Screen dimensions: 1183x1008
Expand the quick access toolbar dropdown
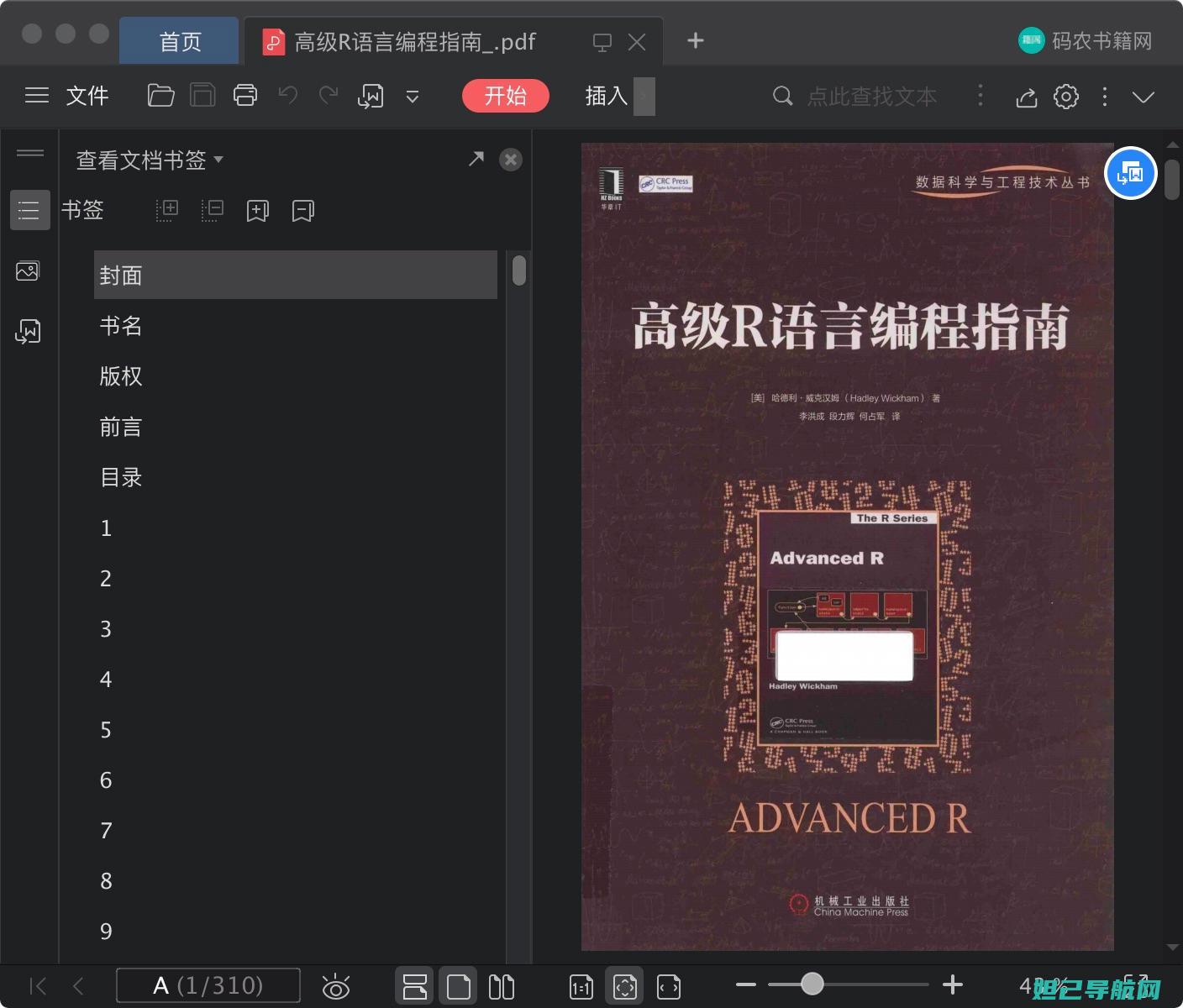pos(413,97)
